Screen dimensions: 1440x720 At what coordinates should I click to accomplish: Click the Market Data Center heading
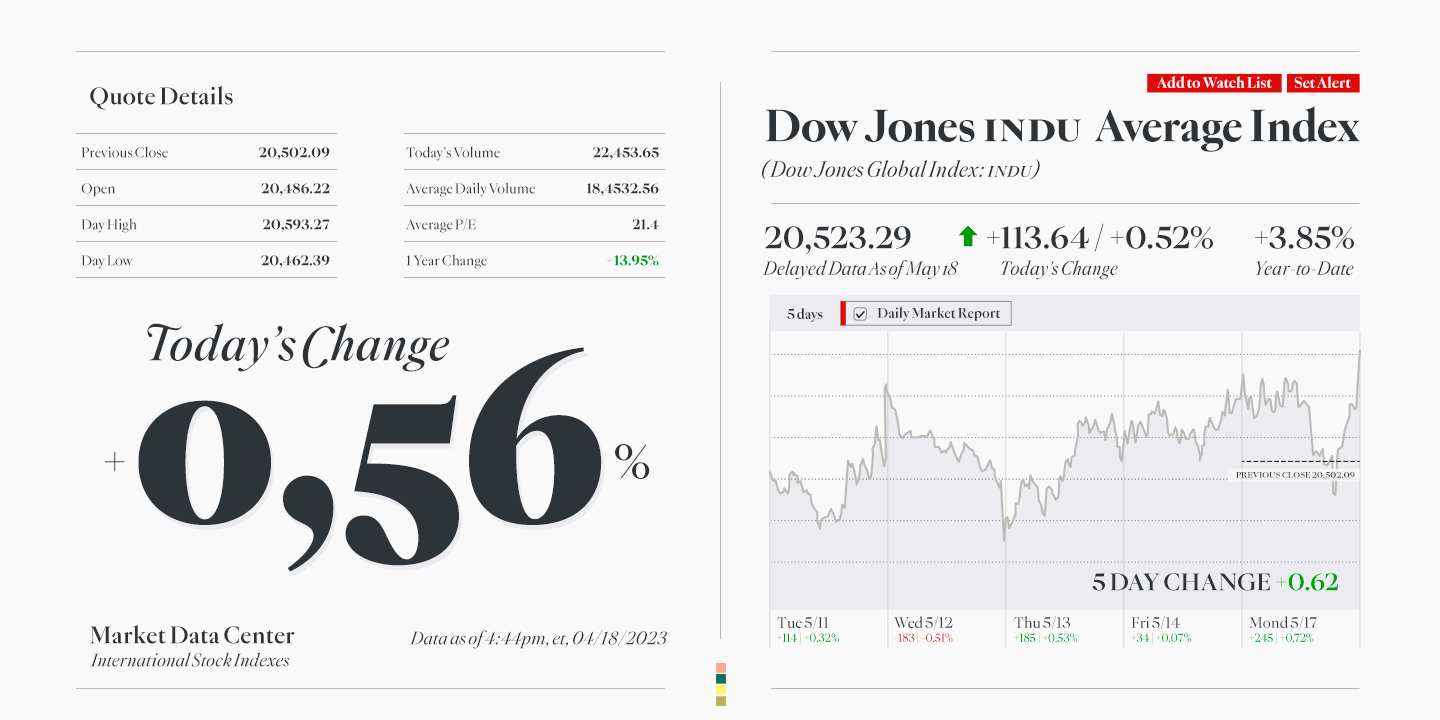coord(192,636)
